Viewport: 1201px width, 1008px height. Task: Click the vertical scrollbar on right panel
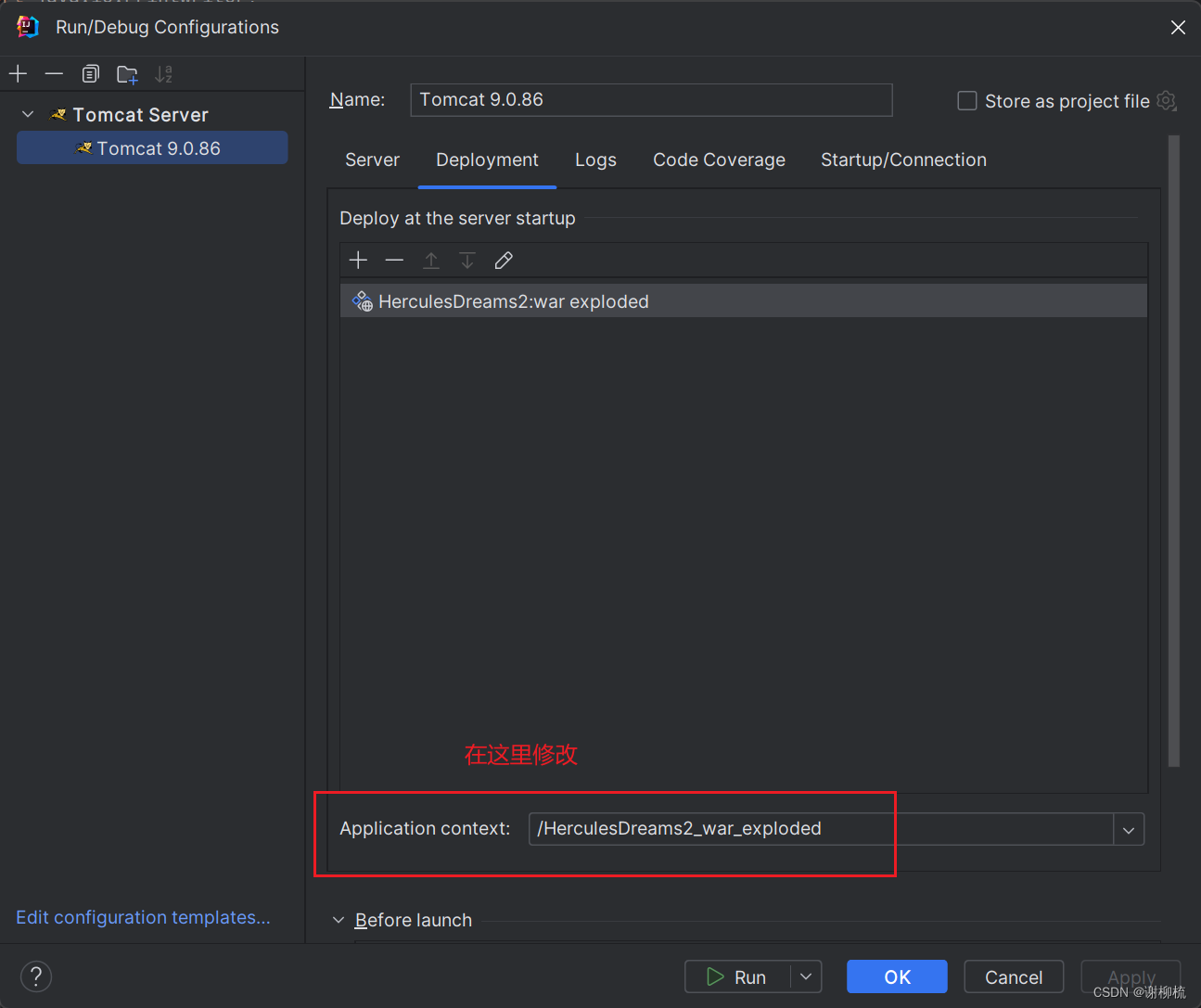tap(1174, 452)
